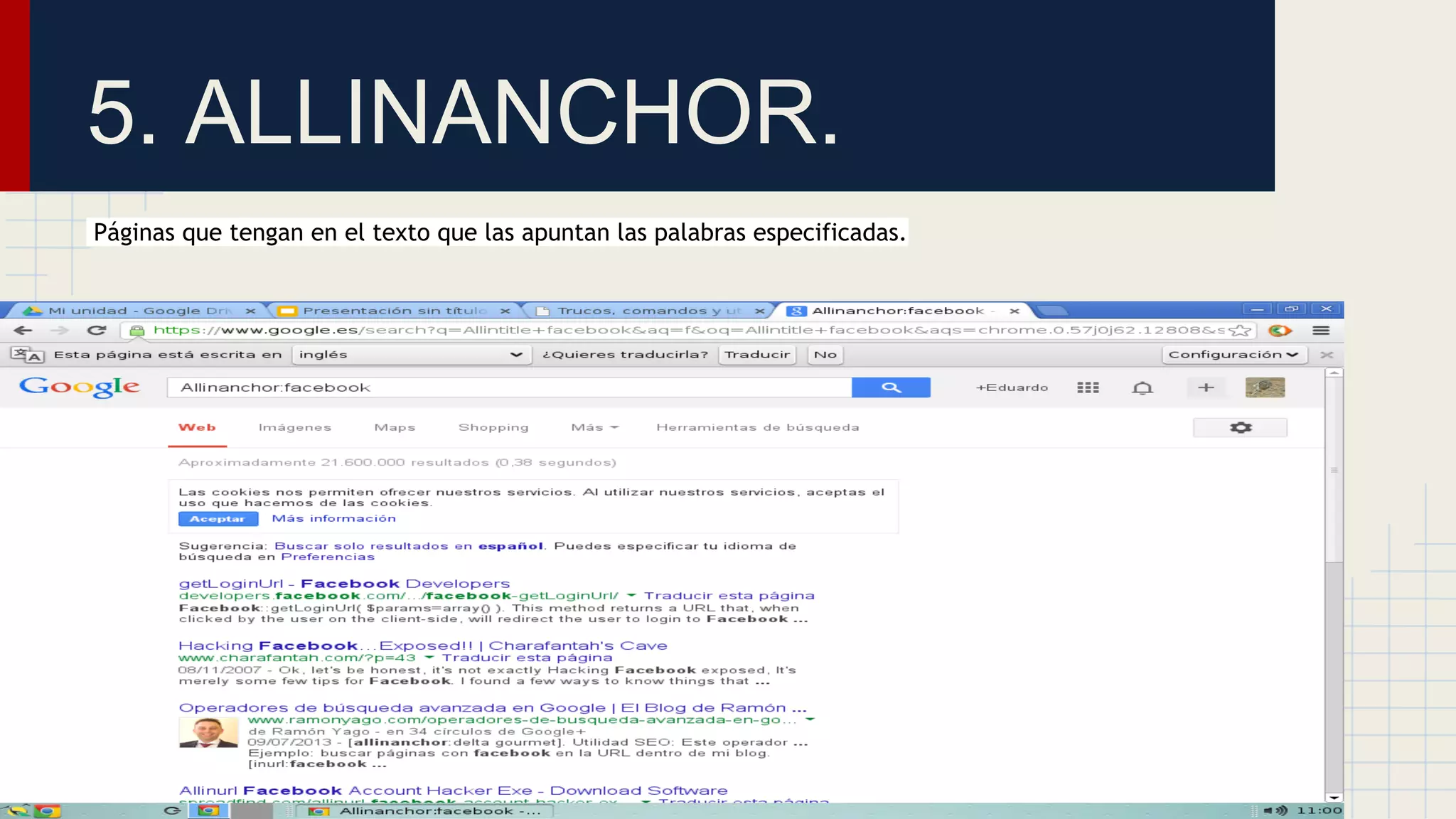Expand the Más search menu
The width and height of the screenshot is (1456, 819).
pyautogui.click(x=594, y=427)
